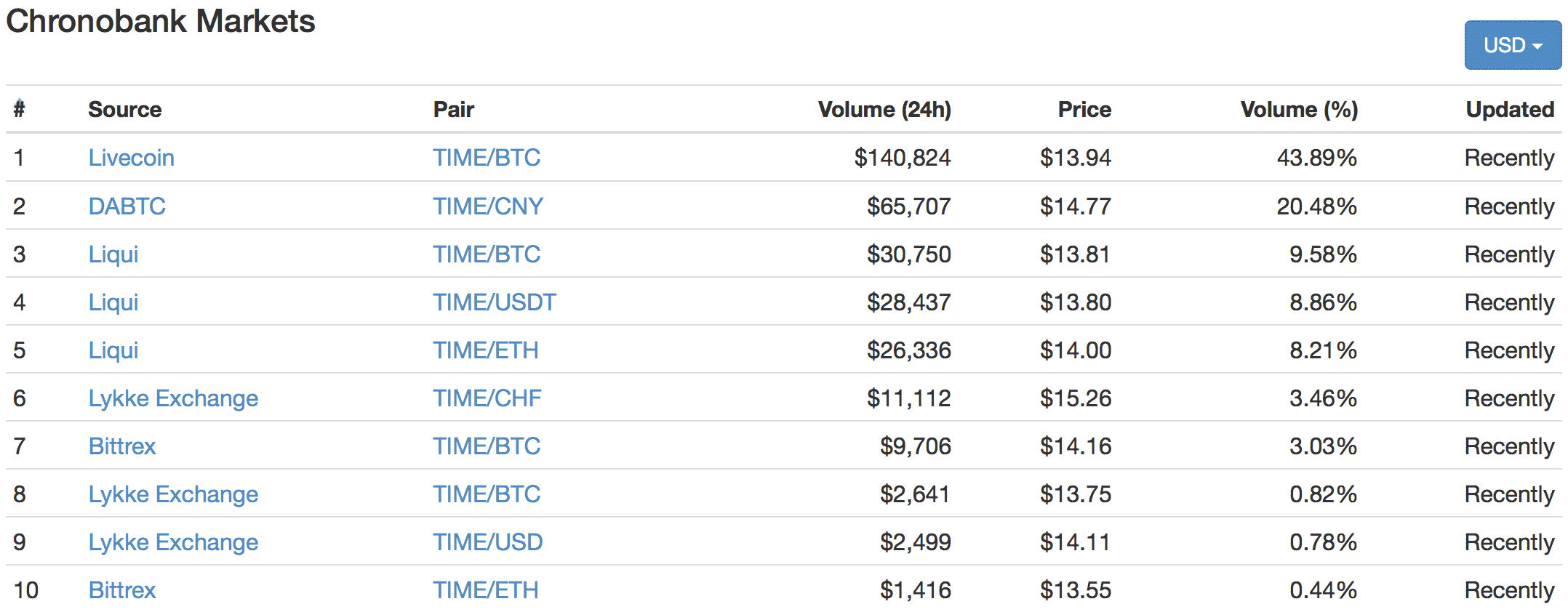
Task: Sort by Volume (%) column header
Action: pyautogui.click(x=1299, y=110)
